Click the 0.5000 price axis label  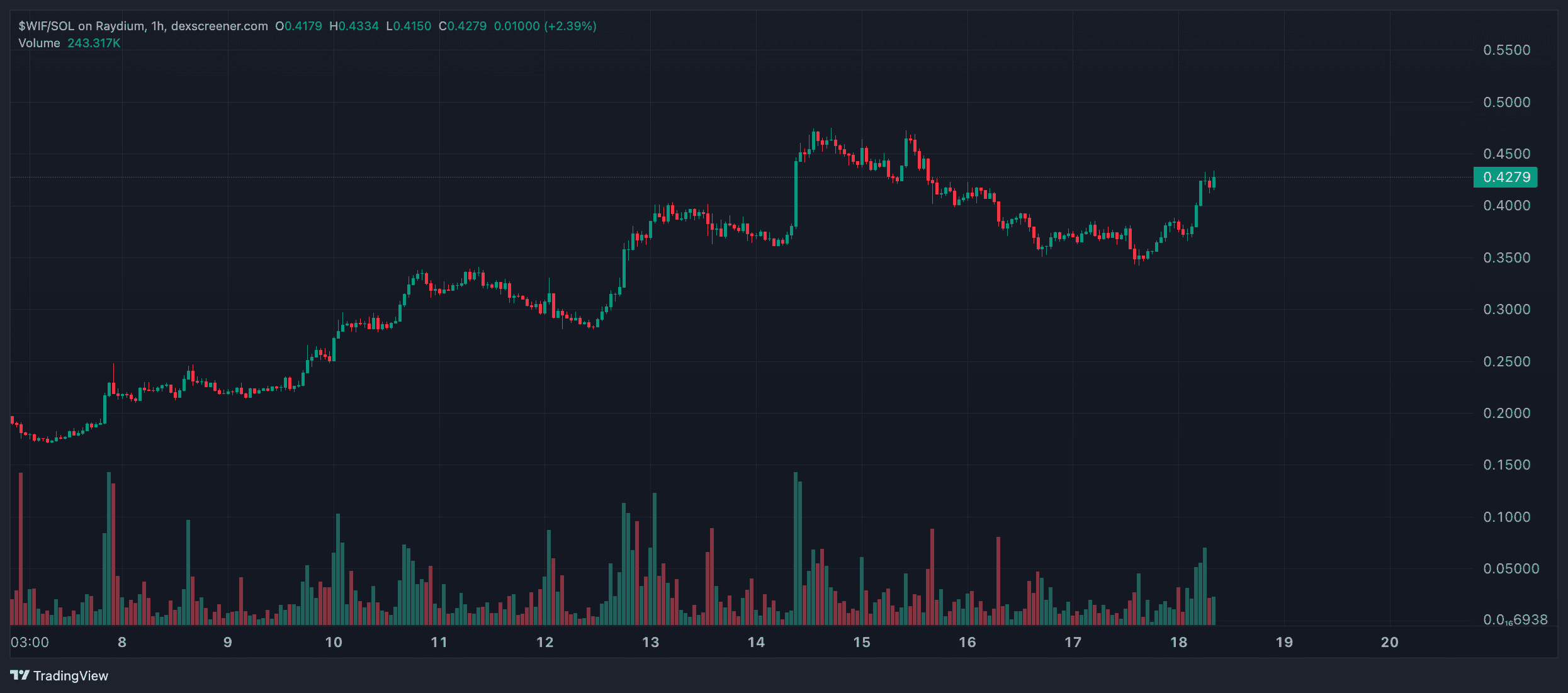point(1506,102)
